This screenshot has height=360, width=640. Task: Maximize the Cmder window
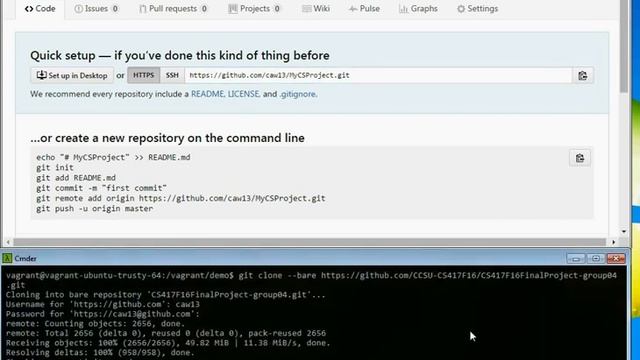click(x=596, y=259)
